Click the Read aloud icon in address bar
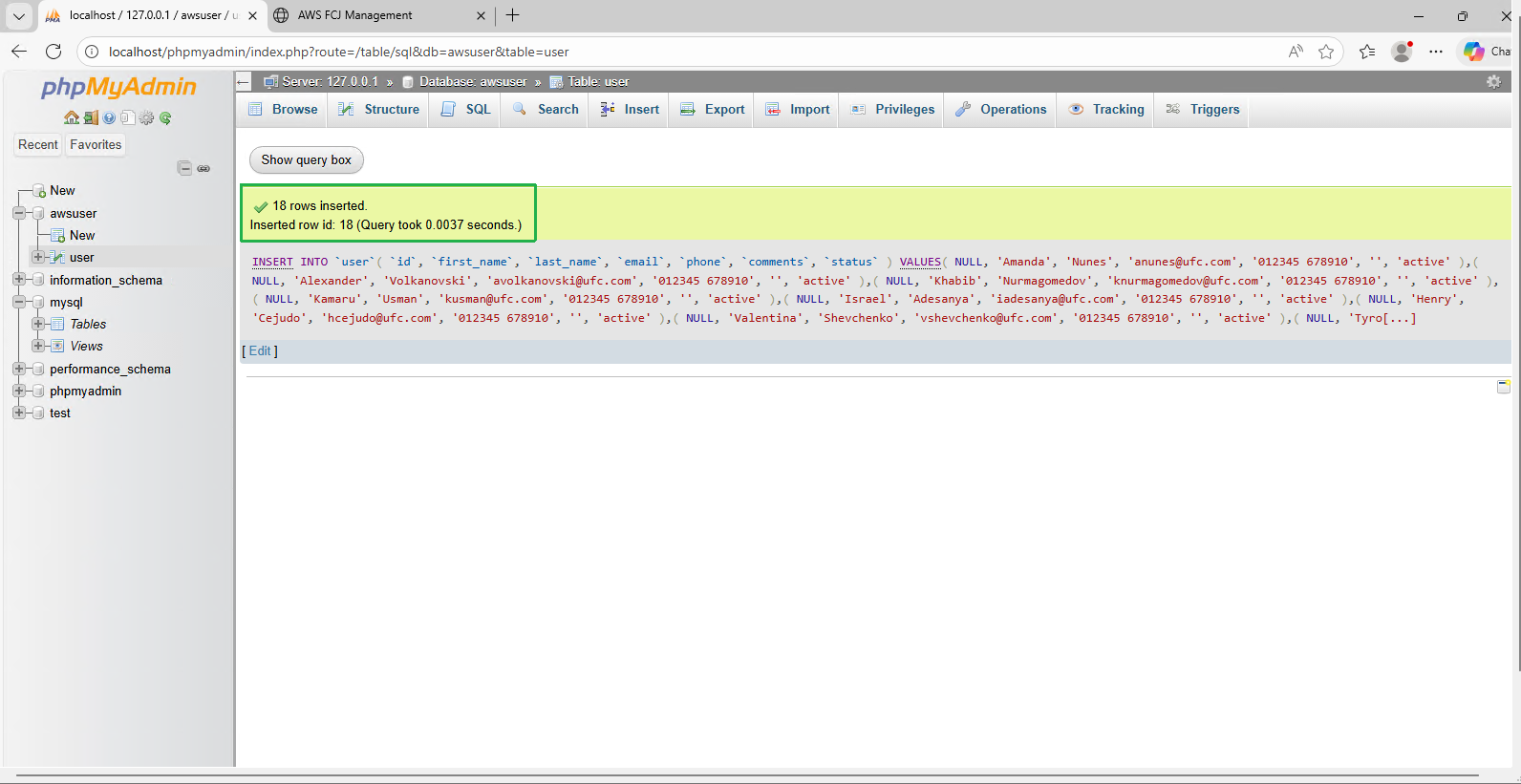Image resolution: width=1521 pixels, height=784 pixels. (1296, 52)
